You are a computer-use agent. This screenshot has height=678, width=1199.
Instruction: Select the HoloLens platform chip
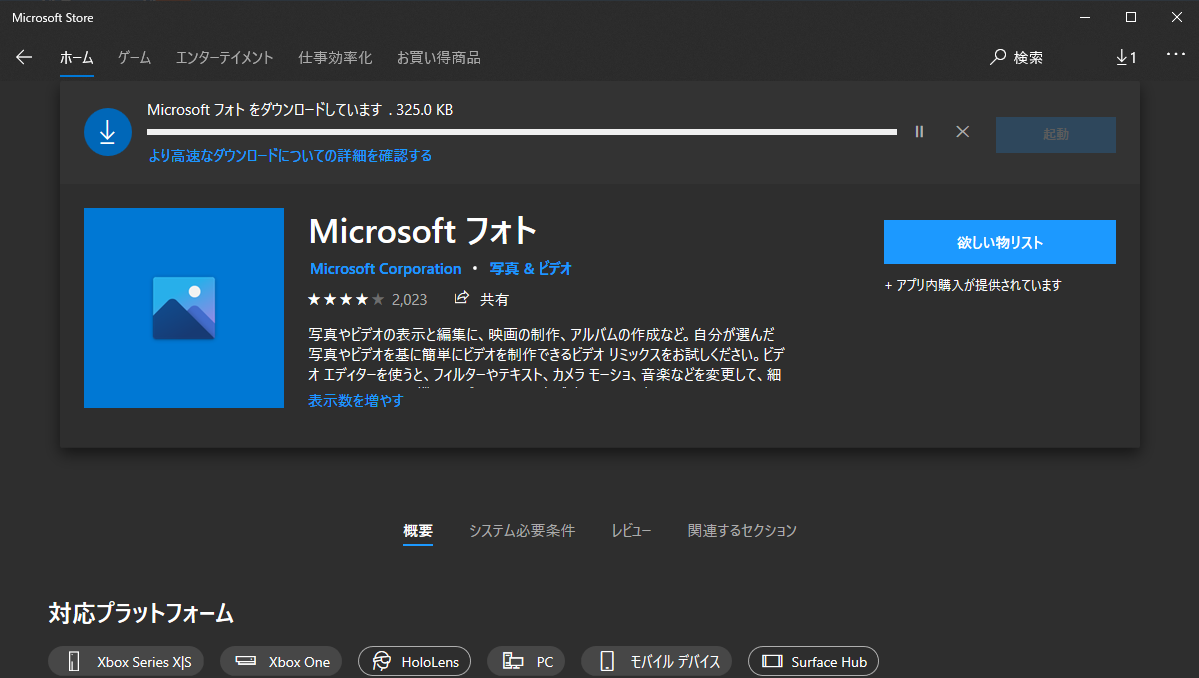(x=414, y=661)
